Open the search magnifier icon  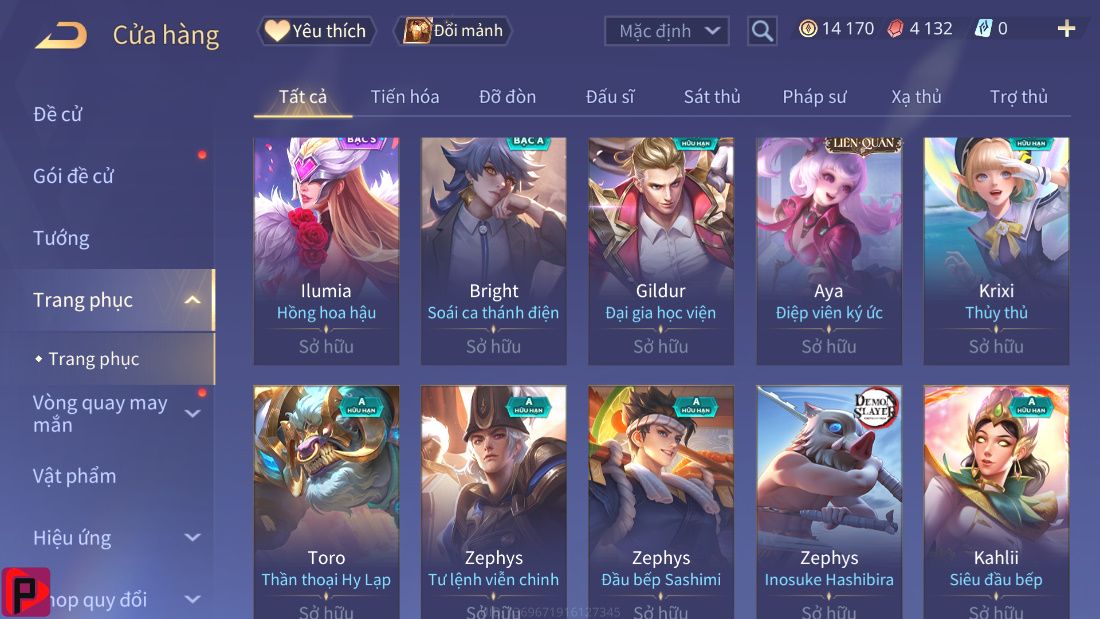point(762,31)
